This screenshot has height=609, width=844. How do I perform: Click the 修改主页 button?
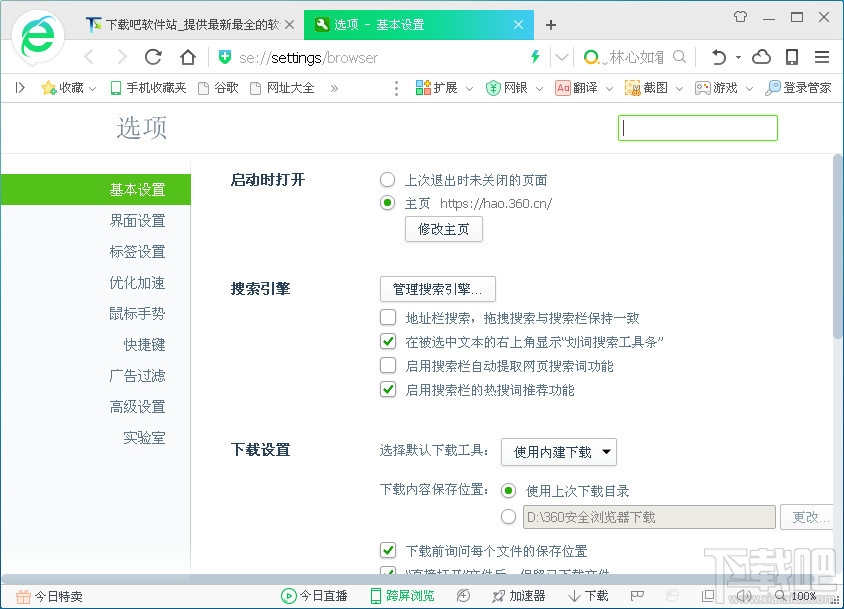pos(443,229)
